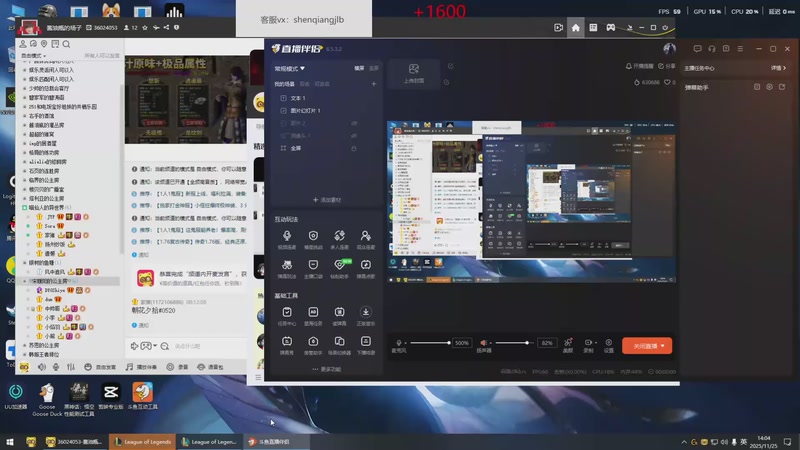Open the hamburger menu in companion title bar
This screenshot has height=450, width=800.
tap(740, 48)
